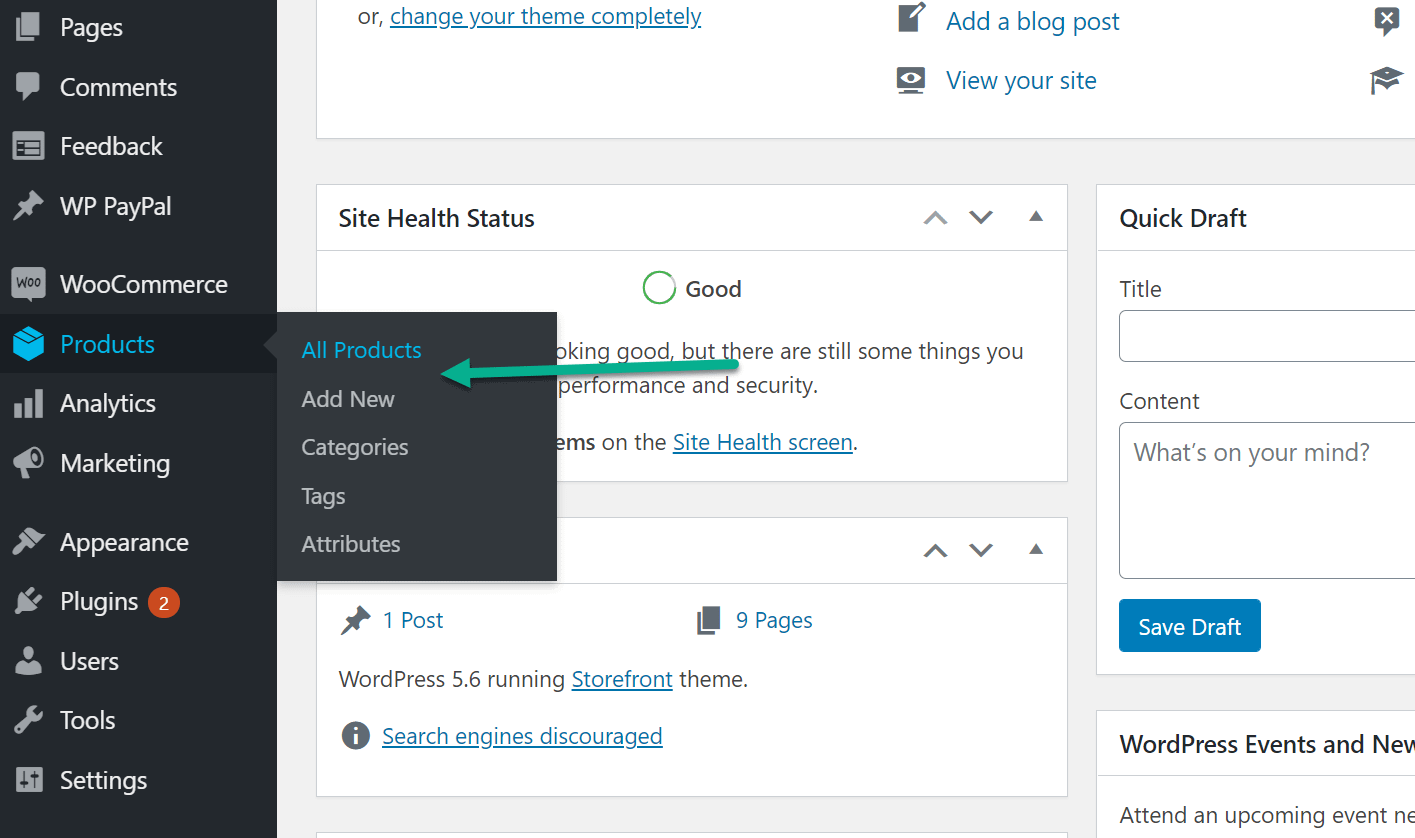
Task: Select the Marketing megaphone icon
Action: [x=28, y=463]
